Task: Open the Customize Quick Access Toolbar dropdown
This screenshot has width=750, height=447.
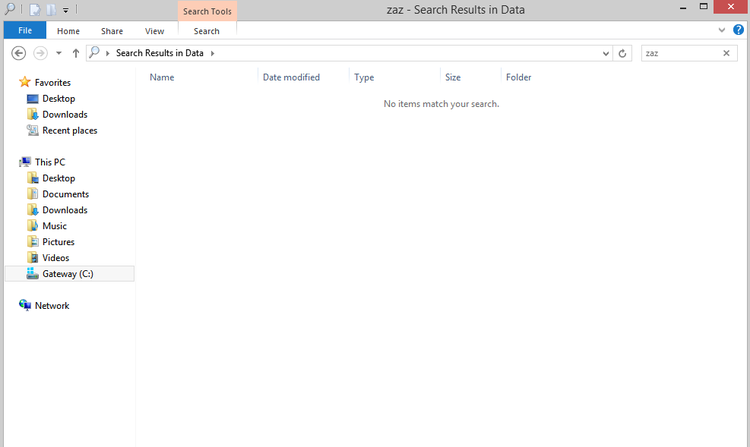Action: click(66, 10)
